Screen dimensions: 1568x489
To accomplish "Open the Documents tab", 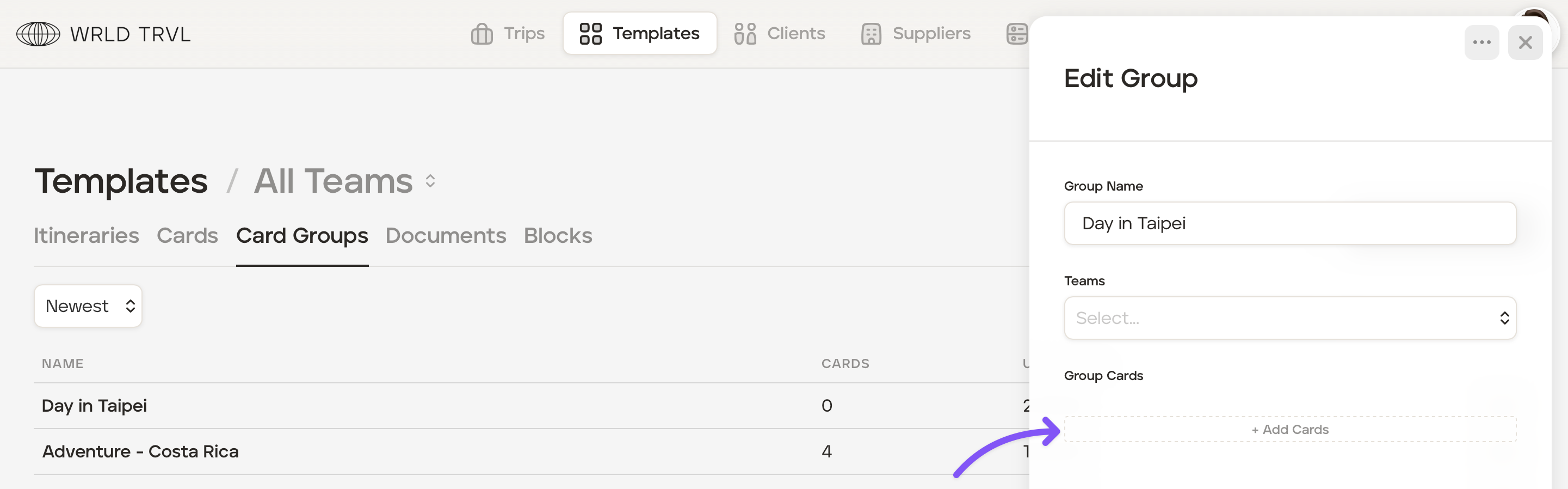I will 446,236.
